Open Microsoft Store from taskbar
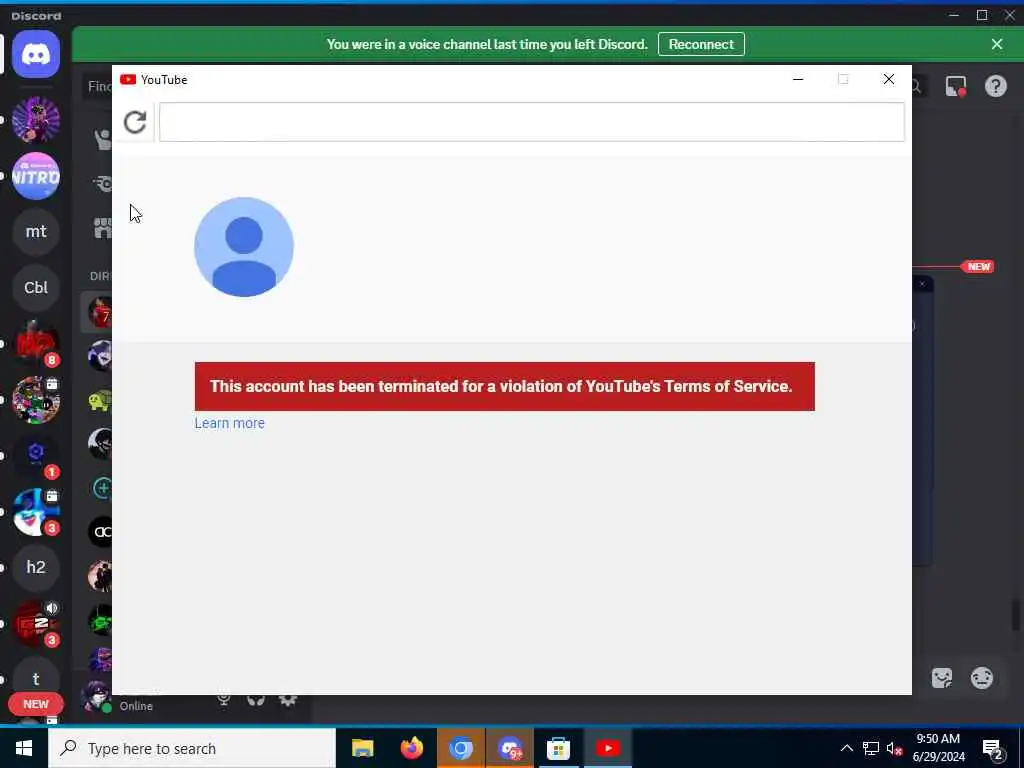The image size is (1024, 768). pos(558,748)
